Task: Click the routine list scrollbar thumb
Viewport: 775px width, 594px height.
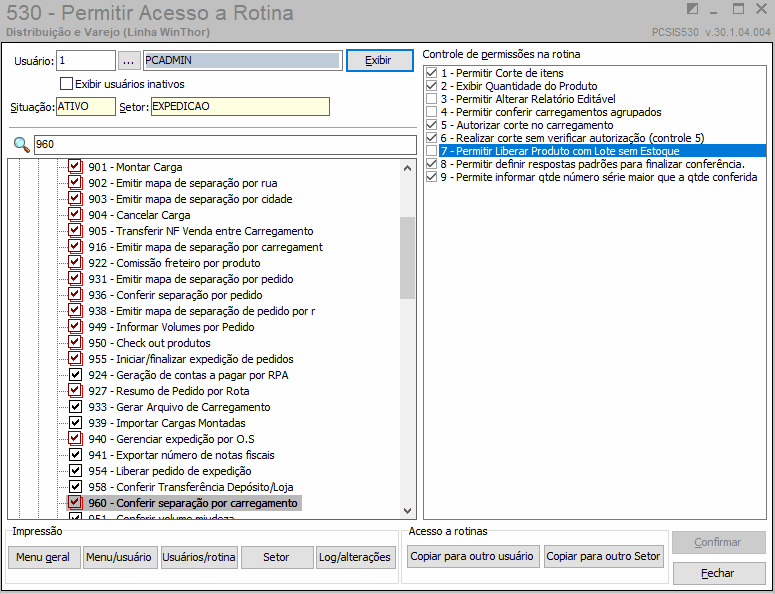Action: point(407,258)
